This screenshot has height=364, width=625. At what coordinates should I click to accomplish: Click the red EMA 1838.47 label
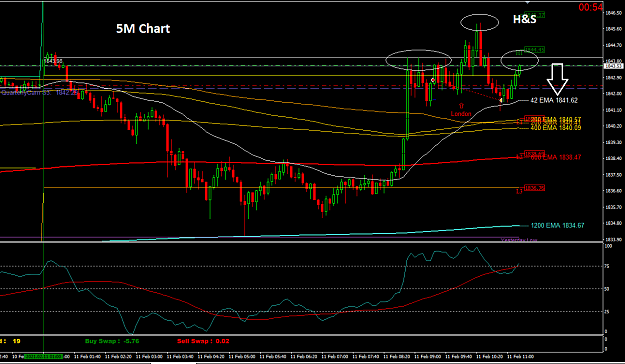coord(556,157)
